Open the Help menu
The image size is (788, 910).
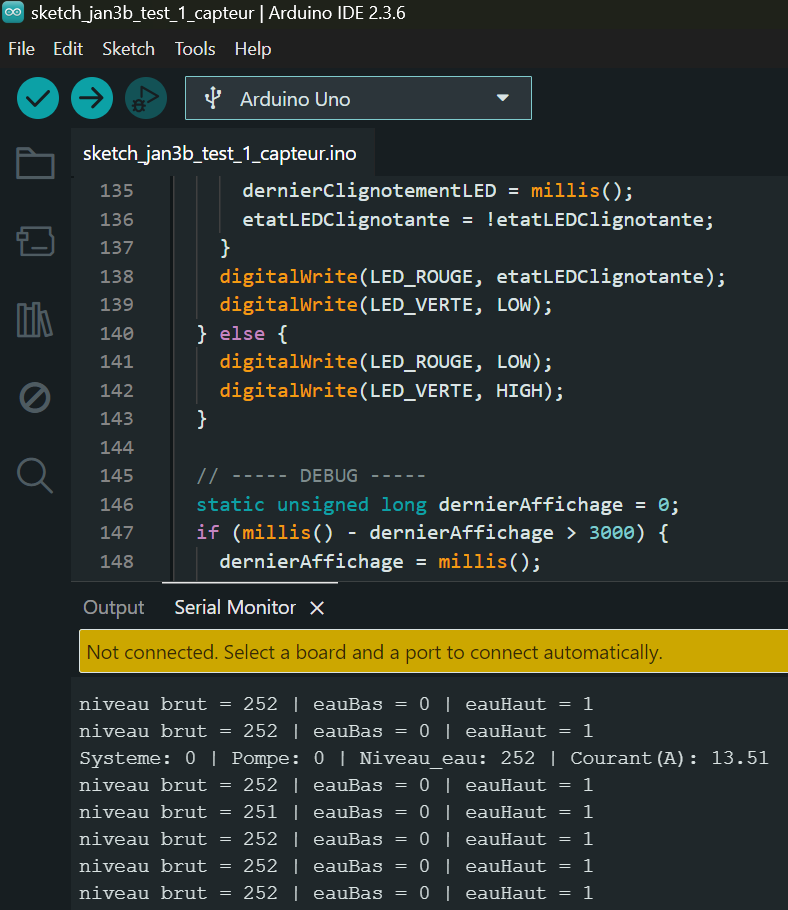pyautogui.click(x=253, y=49)
